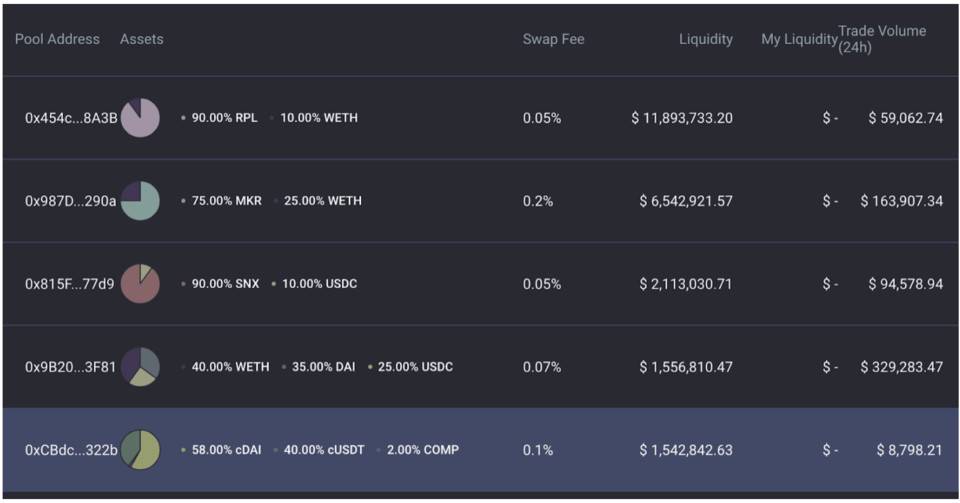Image resolution: width=960 pixels, height=503 pixels.
Task: Open pool address 0x987D...290a
Action: click(70, 201)
